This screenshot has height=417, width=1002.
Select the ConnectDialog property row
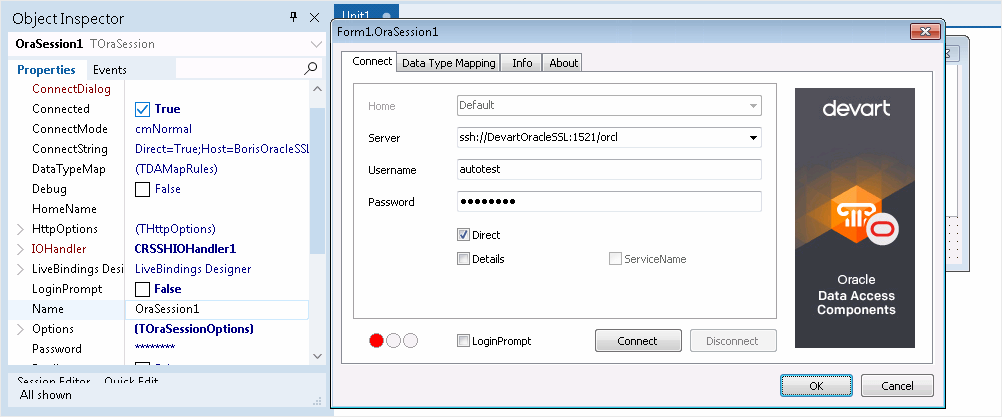(158, 89)
